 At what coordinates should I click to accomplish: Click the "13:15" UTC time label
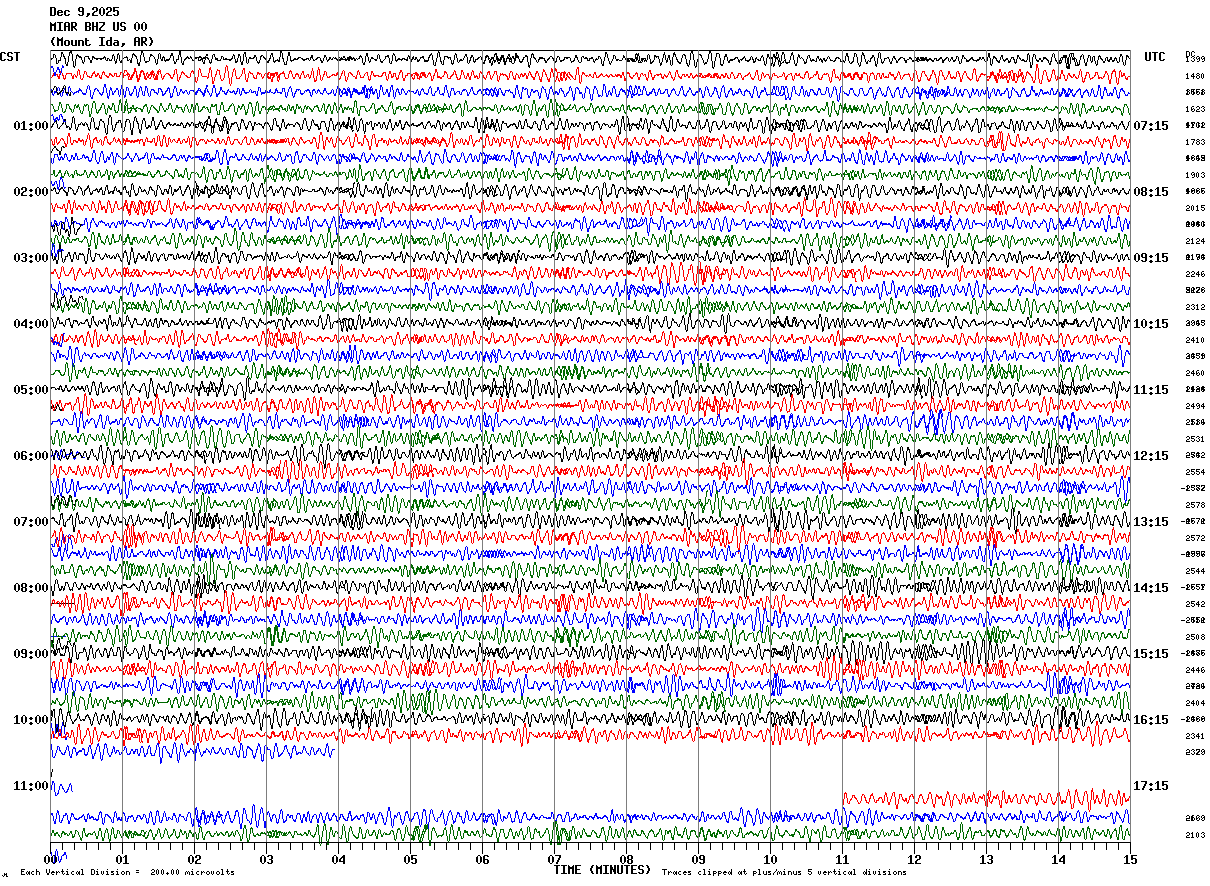[x=1151, y=522]
